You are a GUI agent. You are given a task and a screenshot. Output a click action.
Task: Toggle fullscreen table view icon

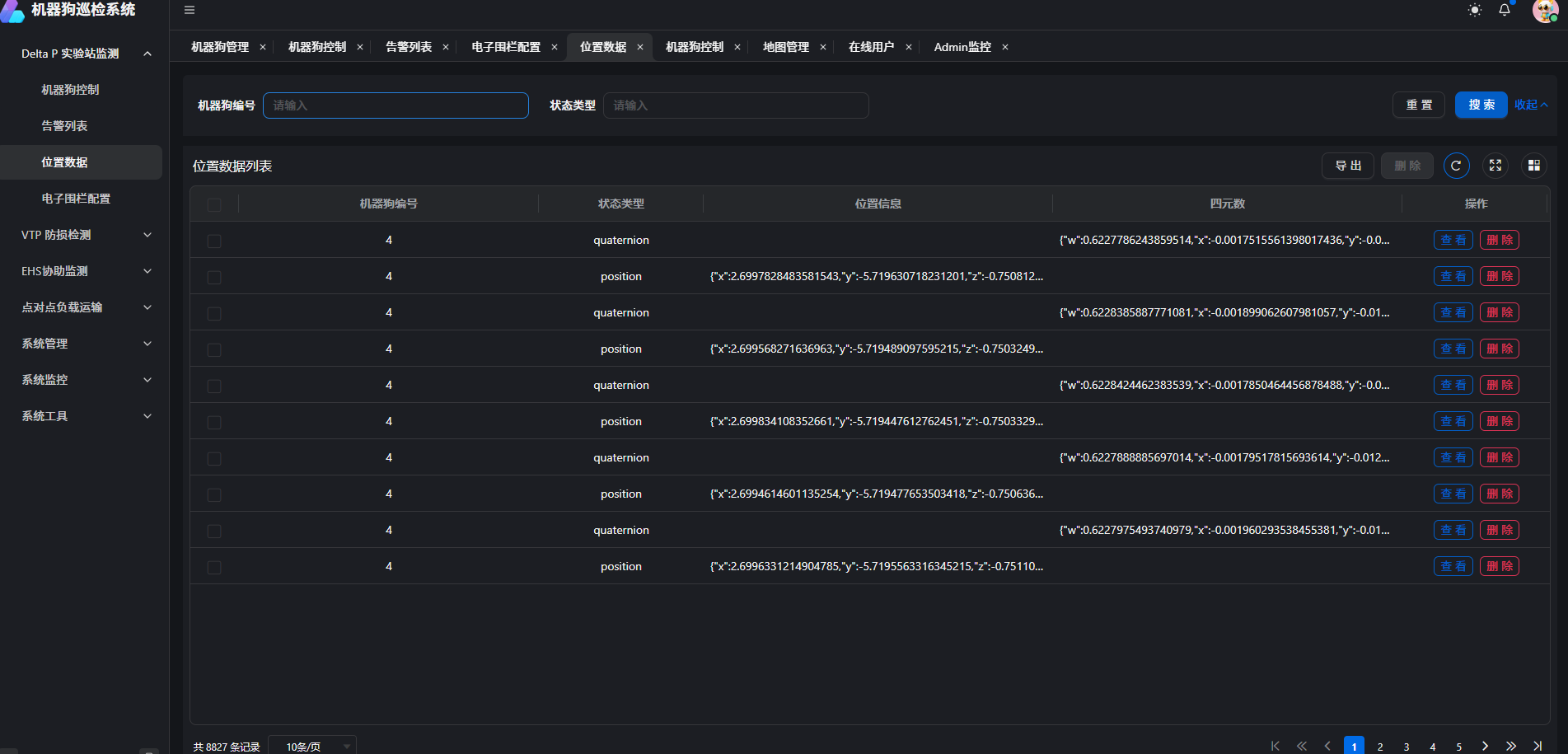click(1495, 166)
